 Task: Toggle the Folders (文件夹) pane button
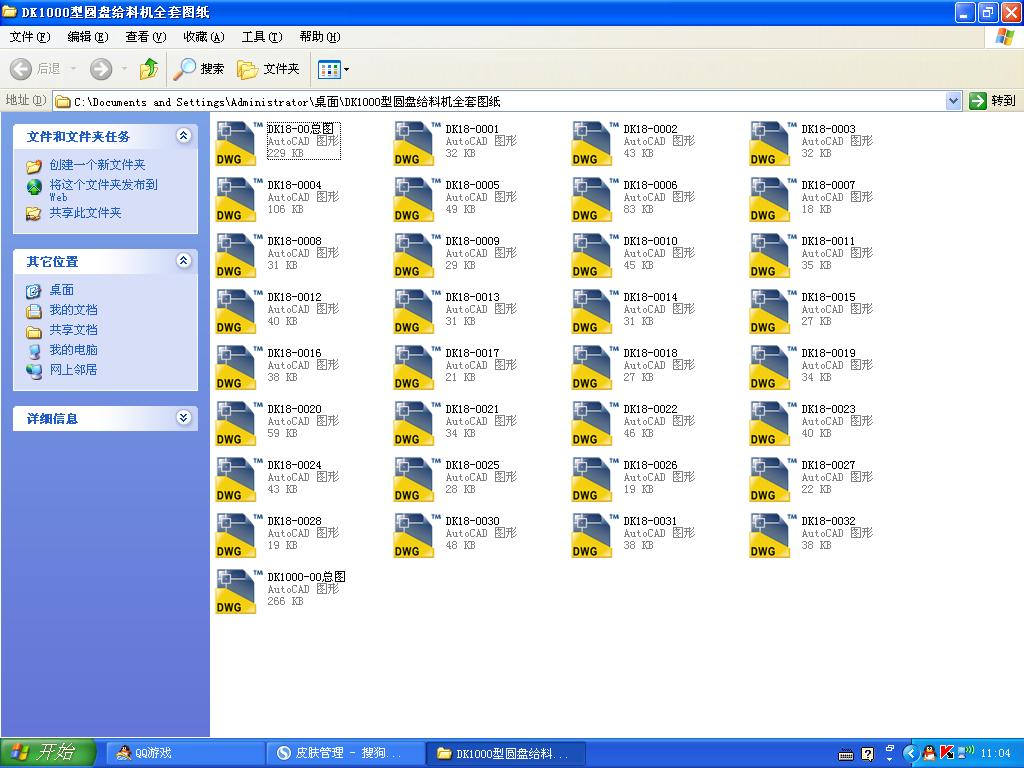pyautogui.click(x=268, y=69)
